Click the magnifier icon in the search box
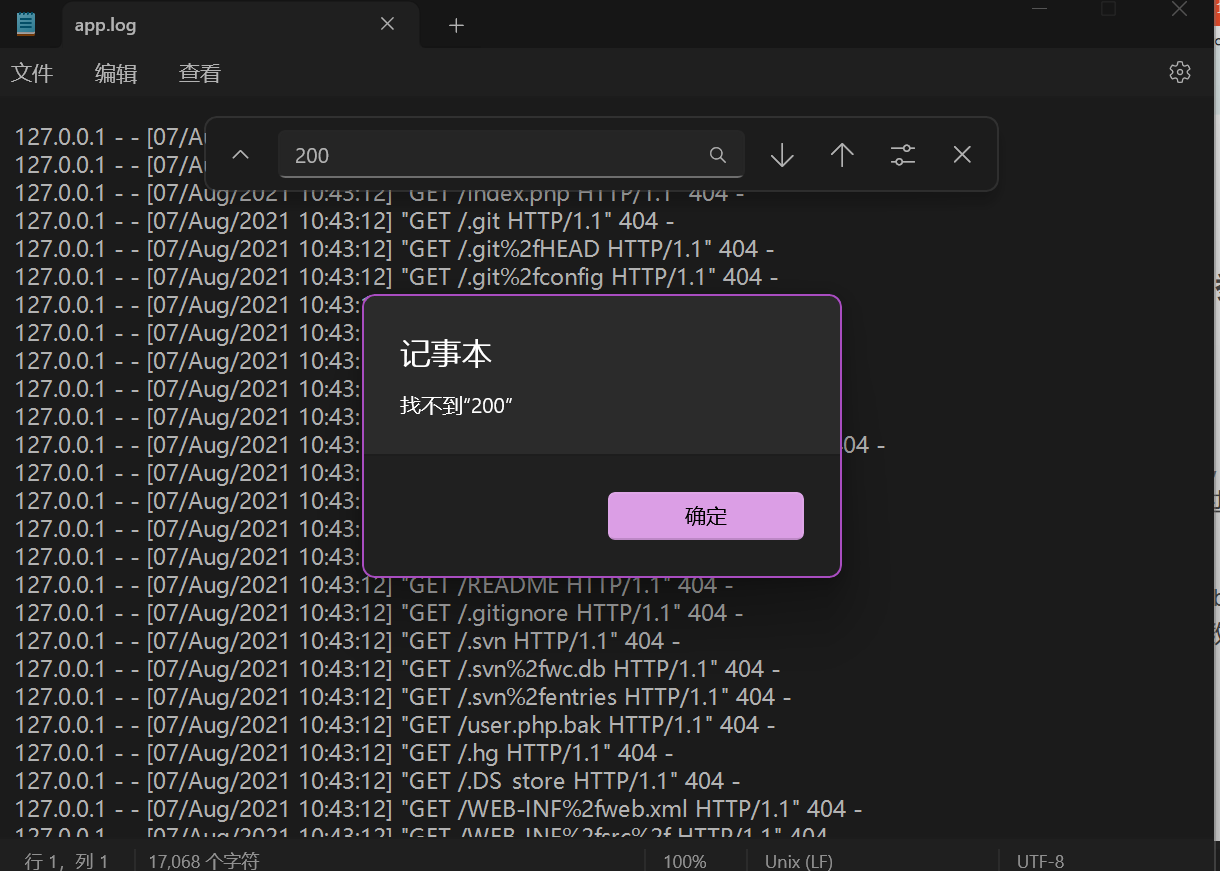The image size is (1220, 871). point(717,155)
